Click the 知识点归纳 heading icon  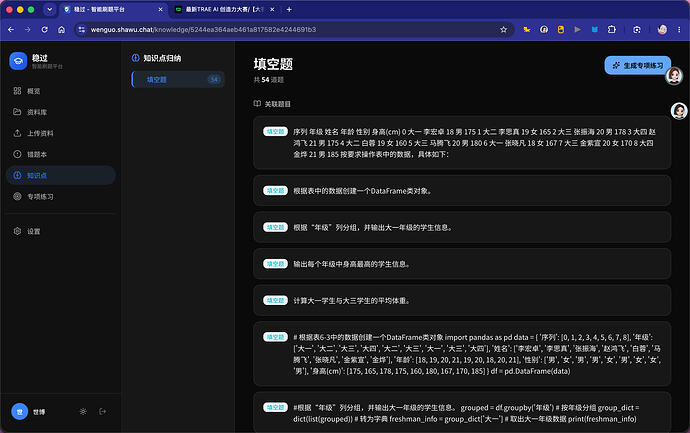click(136, 58)
